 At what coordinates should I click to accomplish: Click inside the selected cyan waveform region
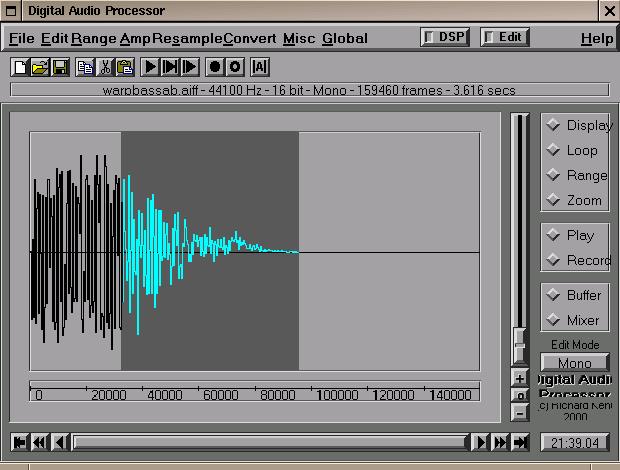210,251
